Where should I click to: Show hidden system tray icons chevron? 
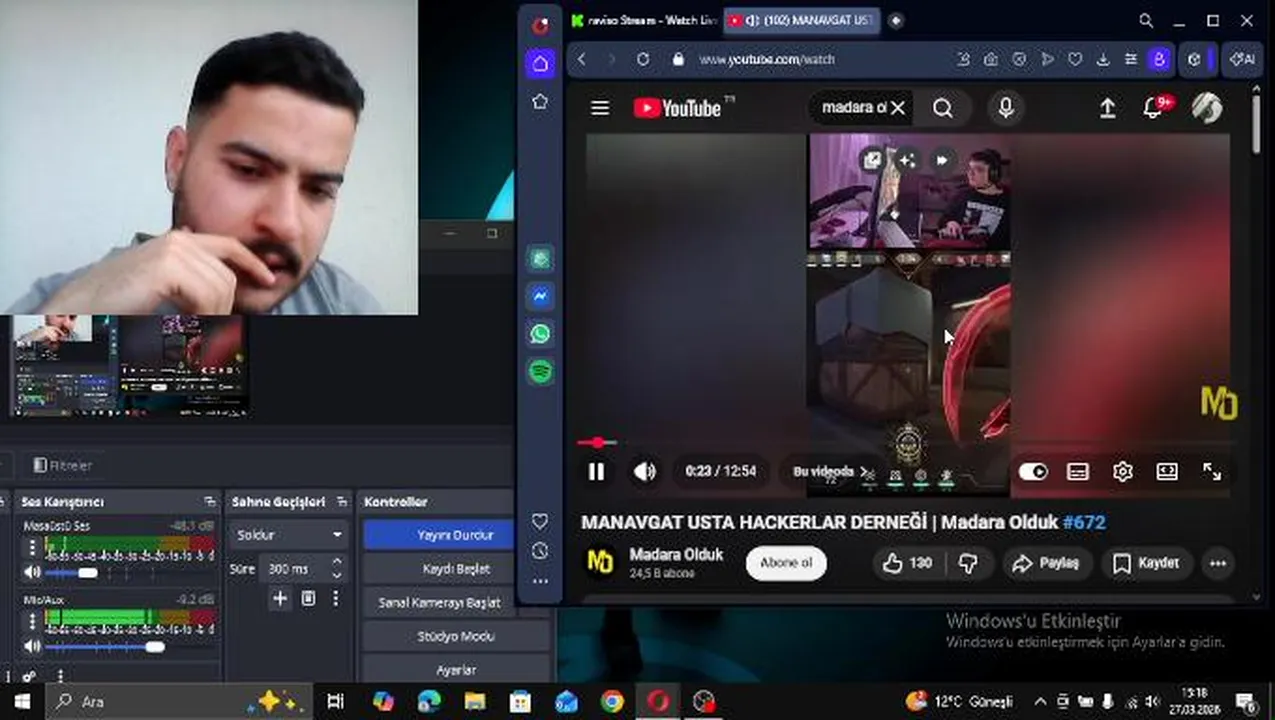coord(1040,701)
